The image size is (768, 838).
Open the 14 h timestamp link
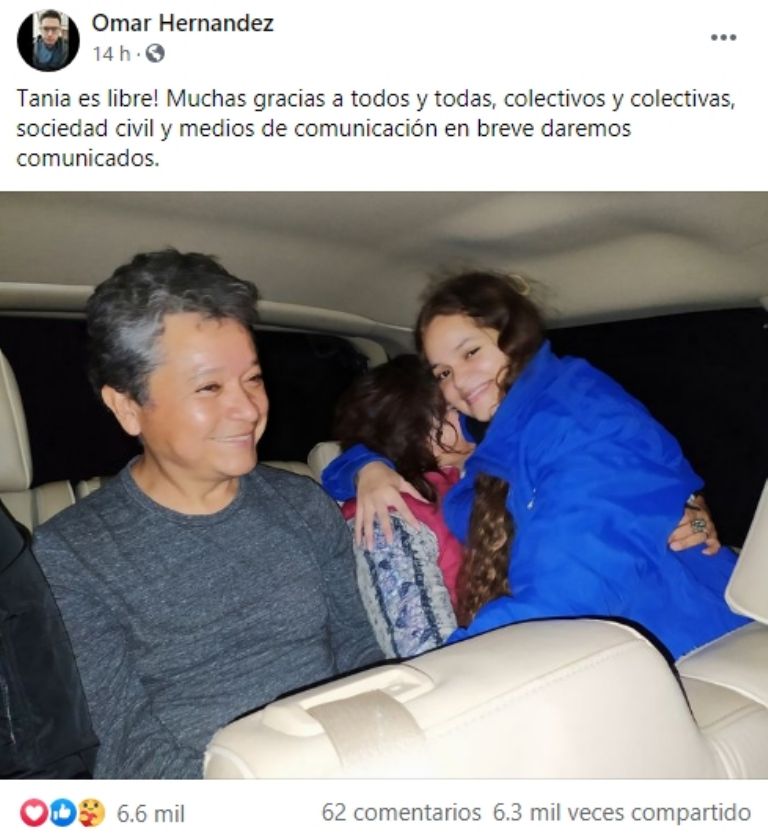click(x=111, y=53)
